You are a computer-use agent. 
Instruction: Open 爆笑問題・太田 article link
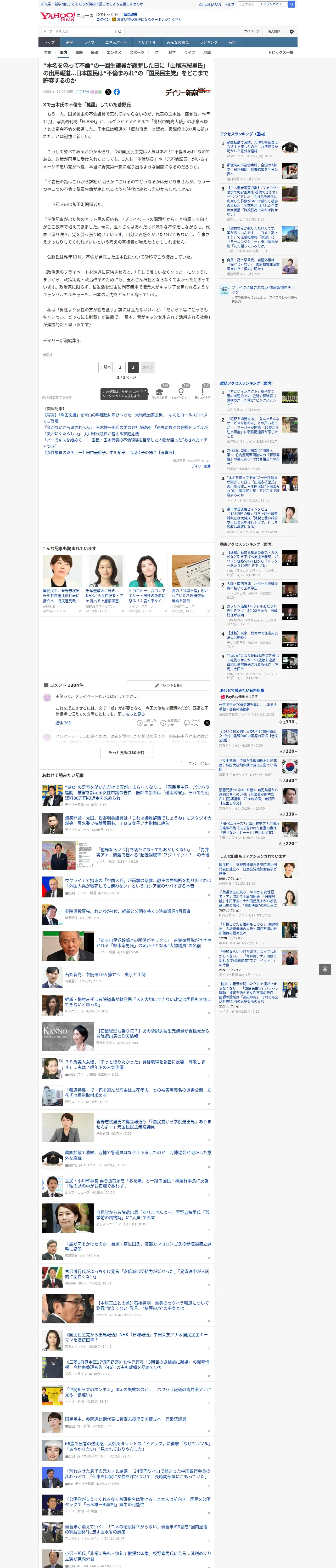click(x=138, y=821)
